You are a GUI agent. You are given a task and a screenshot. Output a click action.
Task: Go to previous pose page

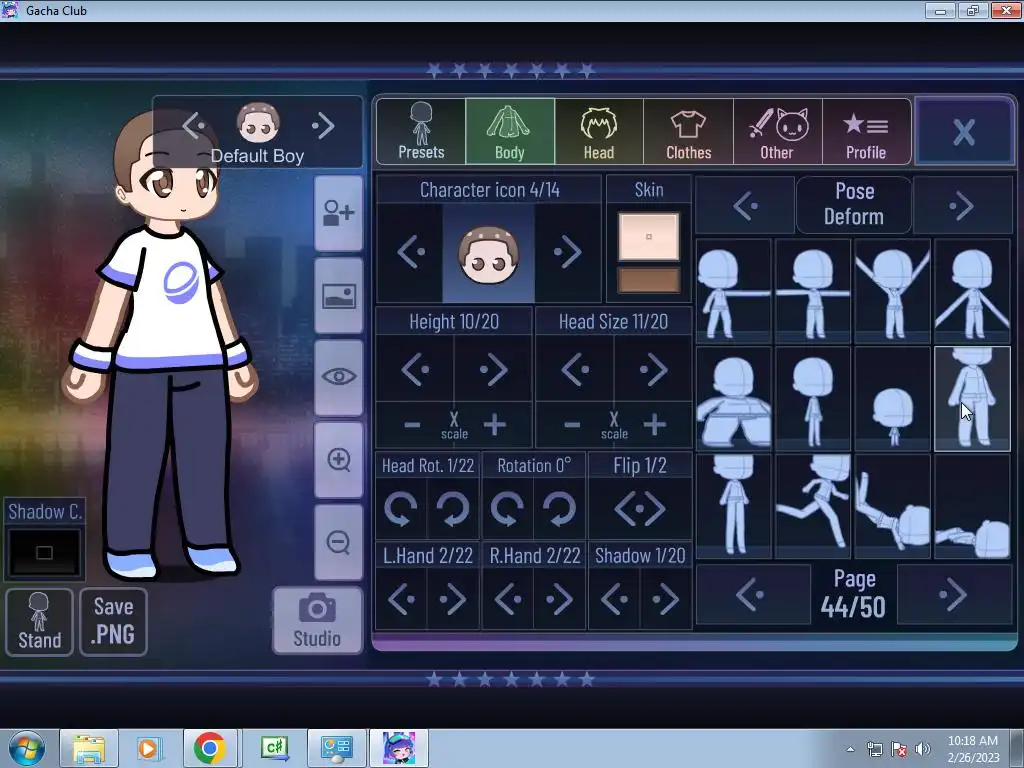pos(753,595)
